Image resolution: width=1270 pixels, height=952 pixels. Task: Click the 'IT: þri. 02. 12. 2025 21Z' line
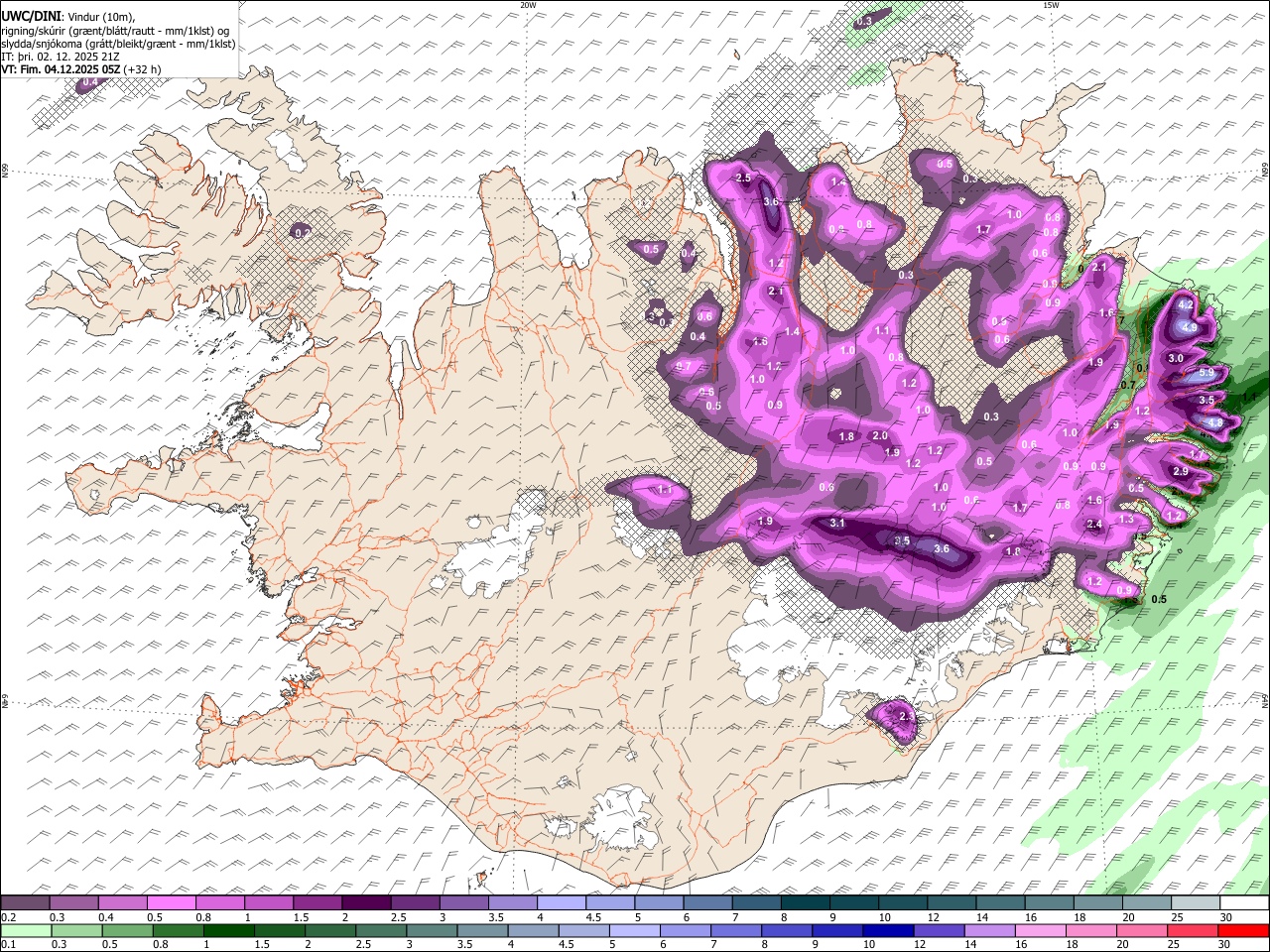click(61, 57)
